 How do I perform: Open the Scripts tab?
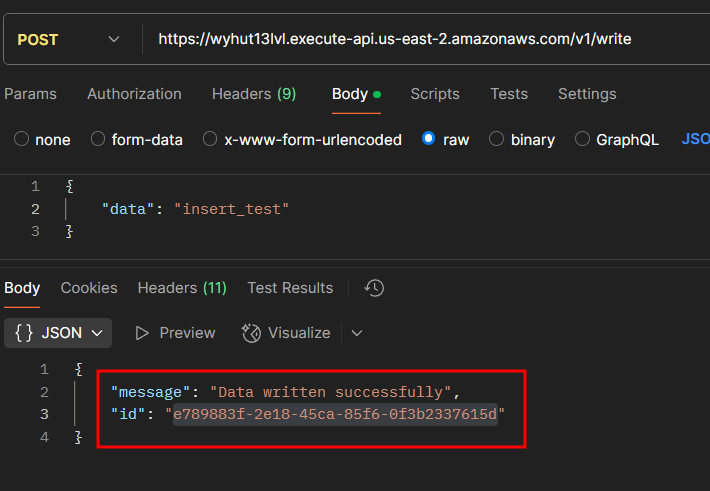point(435,94)
